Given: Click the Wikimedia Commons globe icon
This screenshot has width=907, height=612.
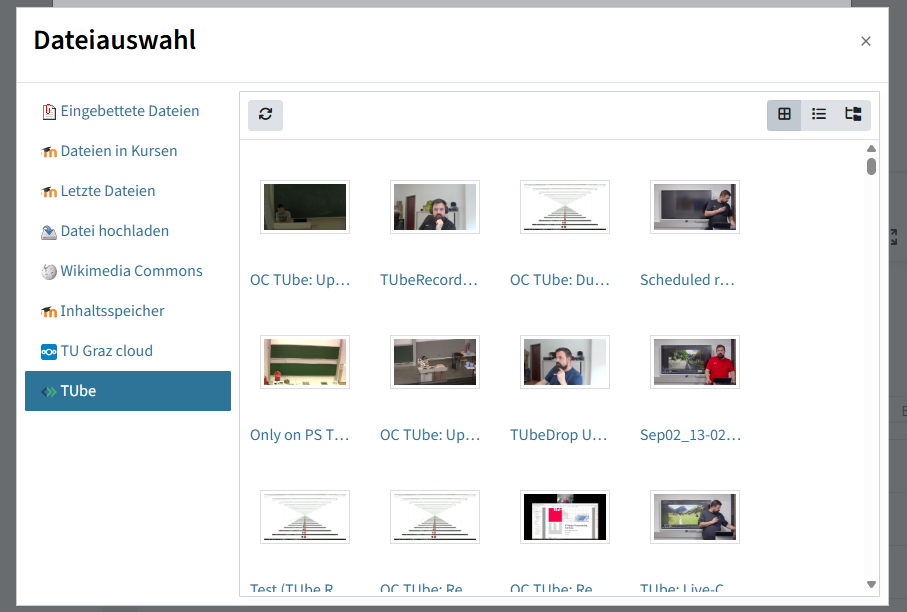Looking at the screenshot, I should tap(49, 272).
